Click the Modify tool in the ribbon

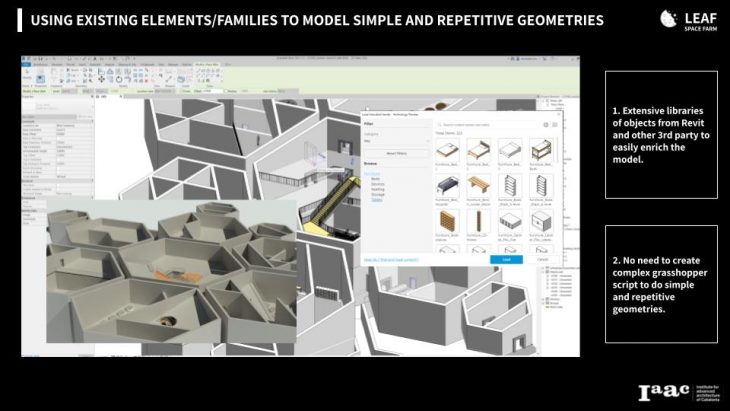(27, 77)
